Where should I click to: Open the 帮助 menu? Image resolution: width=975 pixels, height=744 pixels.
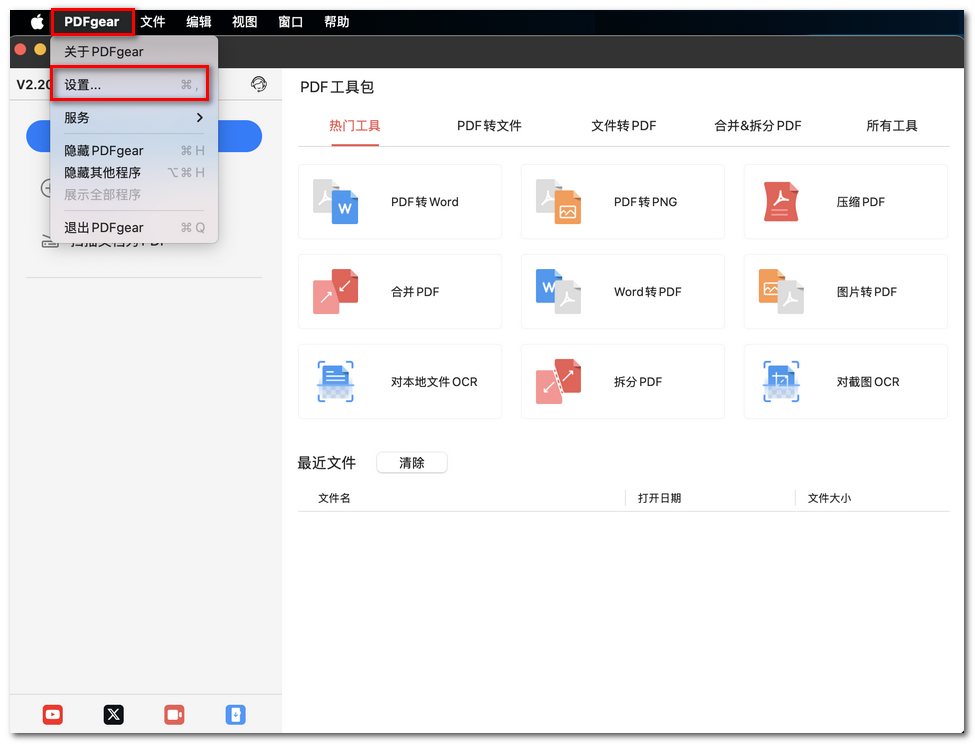pyautogui.click(x=337, y=20)
